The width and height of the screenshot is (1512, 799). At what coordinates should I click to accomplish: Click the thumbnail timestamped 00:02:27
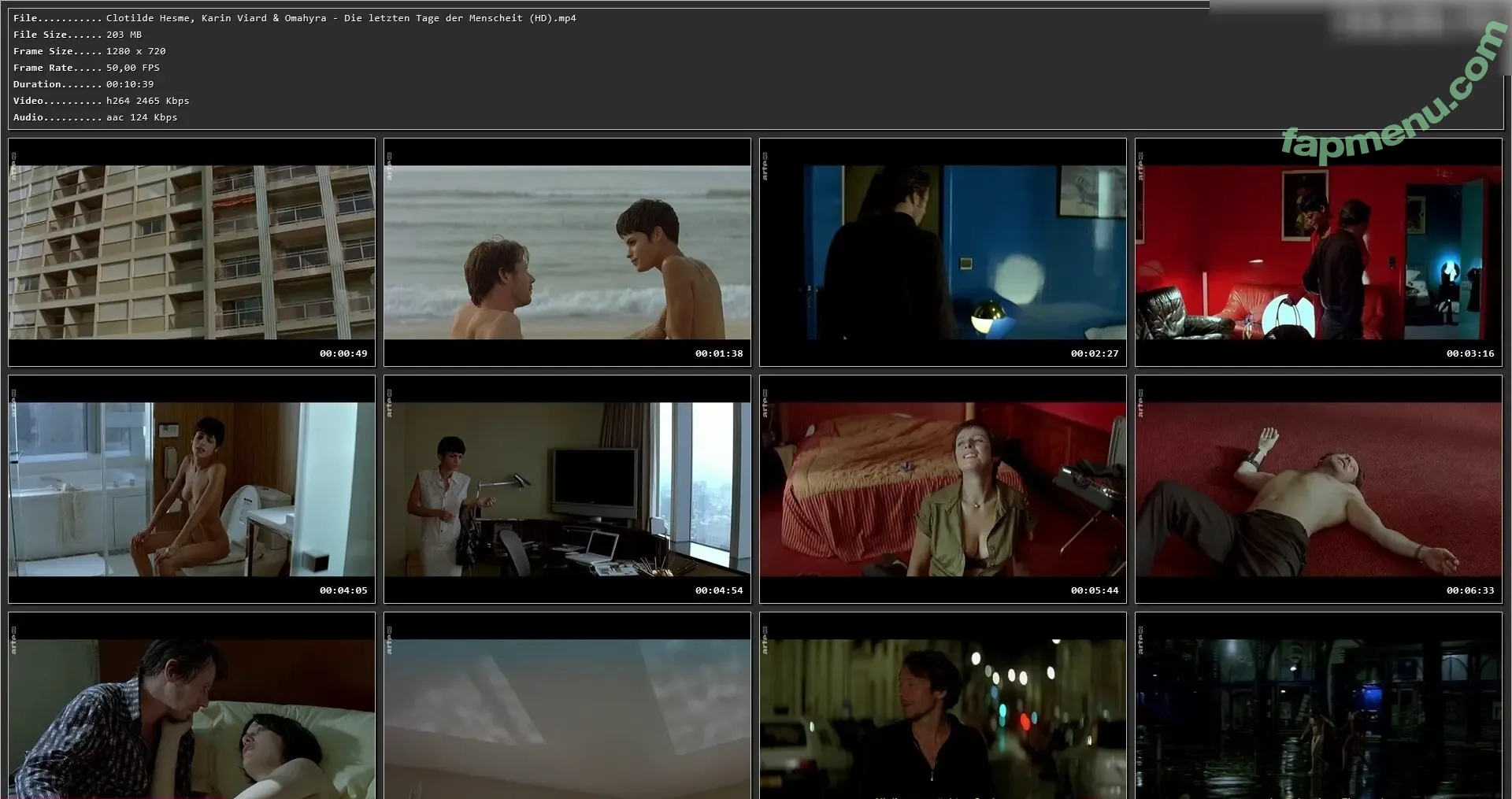point(943,253)
